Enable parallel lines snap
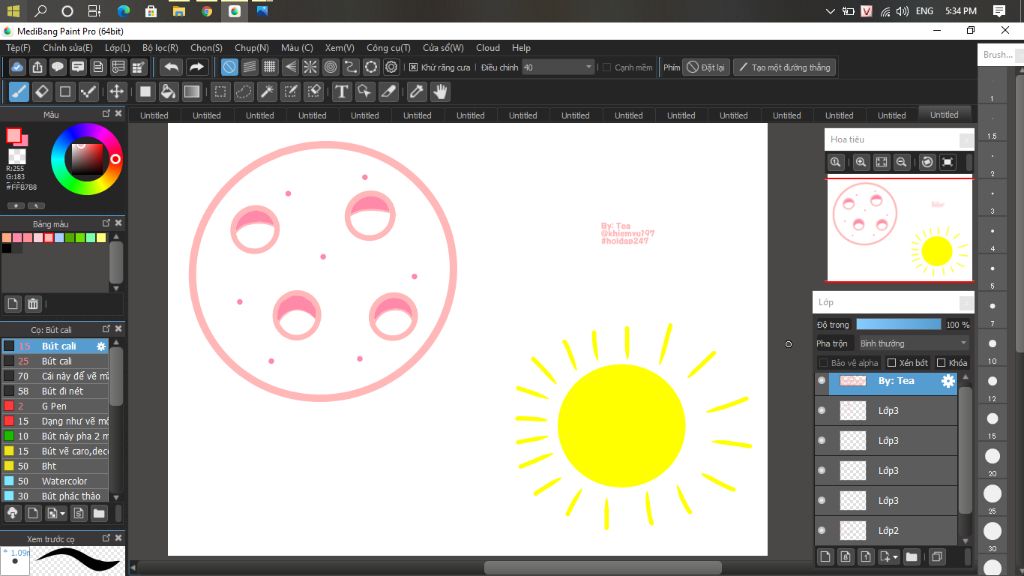 [249, 67]
